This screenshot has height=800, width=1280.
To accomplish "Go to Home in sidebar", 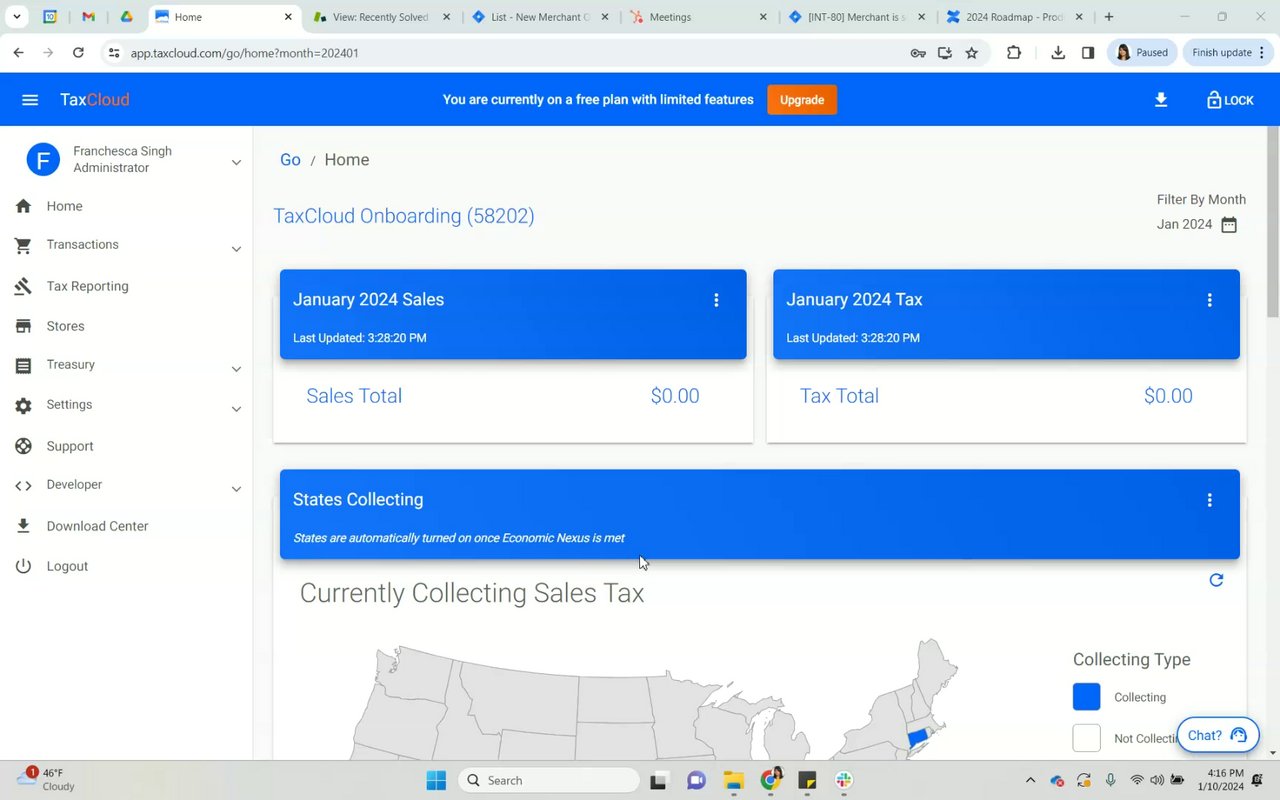I will (x=64, y=206).
